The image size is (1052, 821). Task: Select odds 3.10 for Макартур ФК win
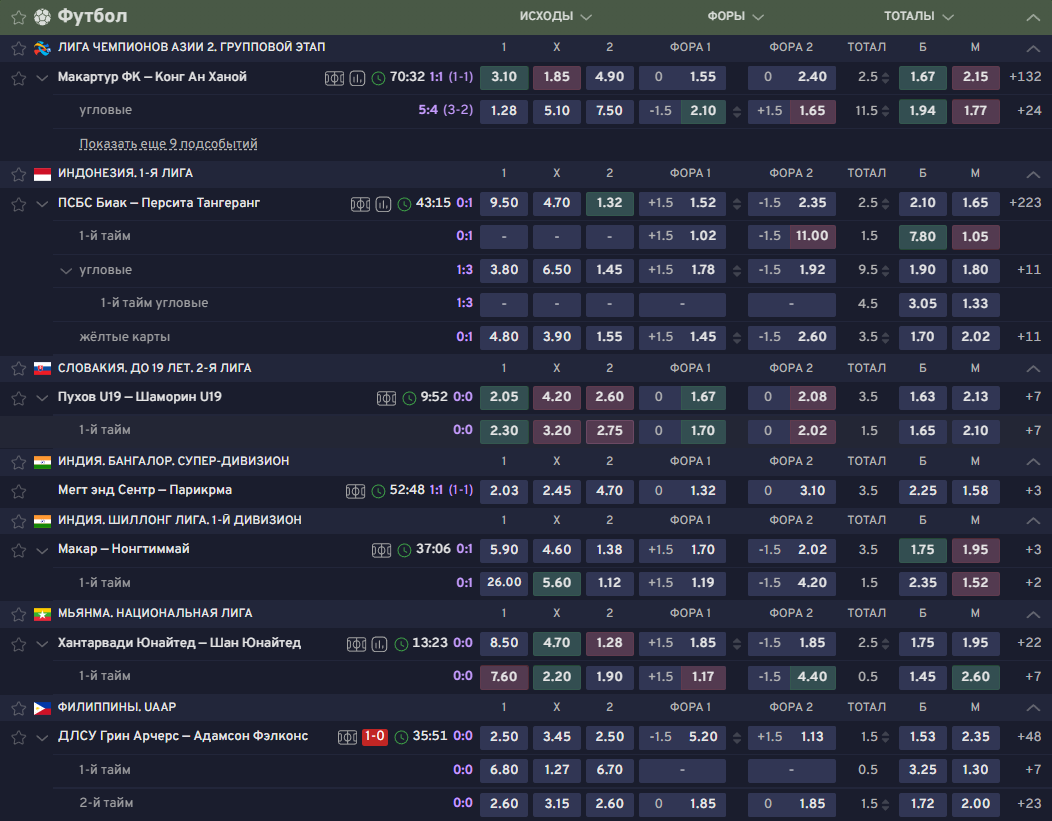[x=504, y=77]
